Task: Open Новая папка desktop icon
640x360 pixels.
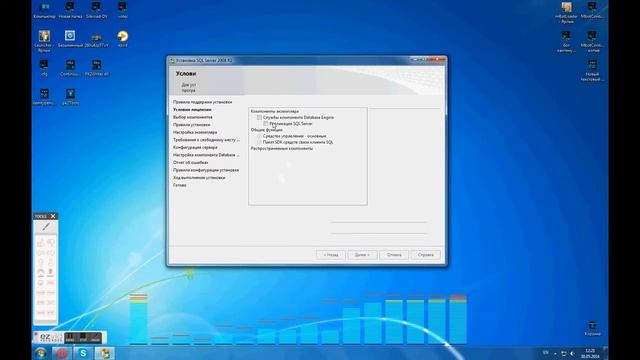Action: tap(70, 10)
